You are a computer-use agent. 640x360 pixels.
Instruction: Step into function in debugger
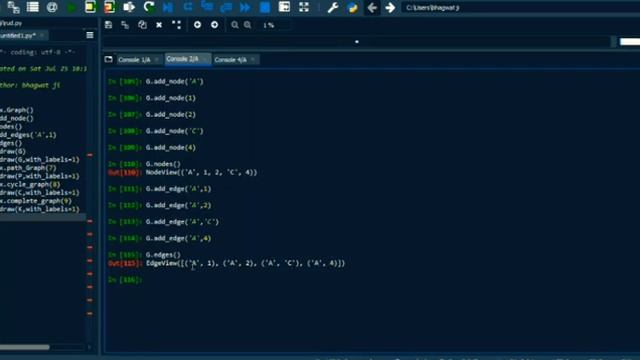click(207, 7)
